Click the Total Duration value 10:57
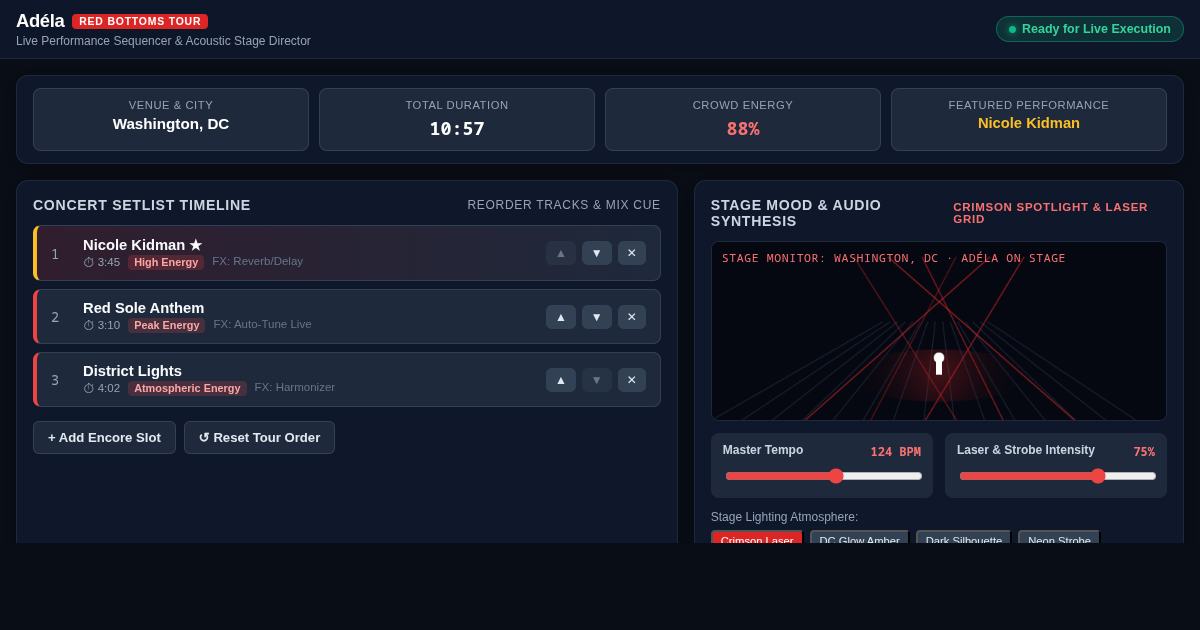Viewport: 1200px width, 630px height. click(x=457, y=129)
